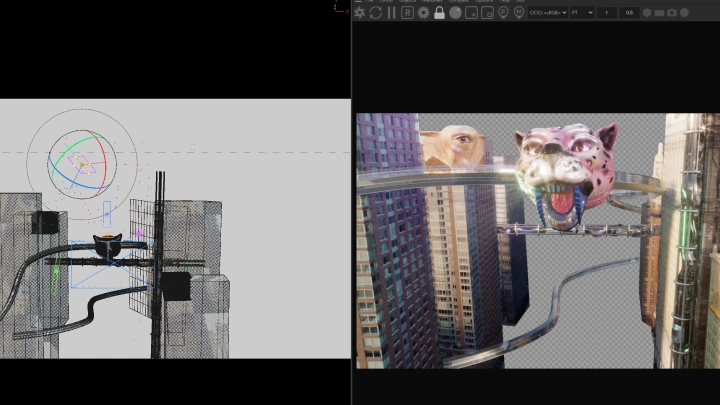This screenshot has height=405, width=720.
Task: Select the film region tool
Action: tap(487, 13)
